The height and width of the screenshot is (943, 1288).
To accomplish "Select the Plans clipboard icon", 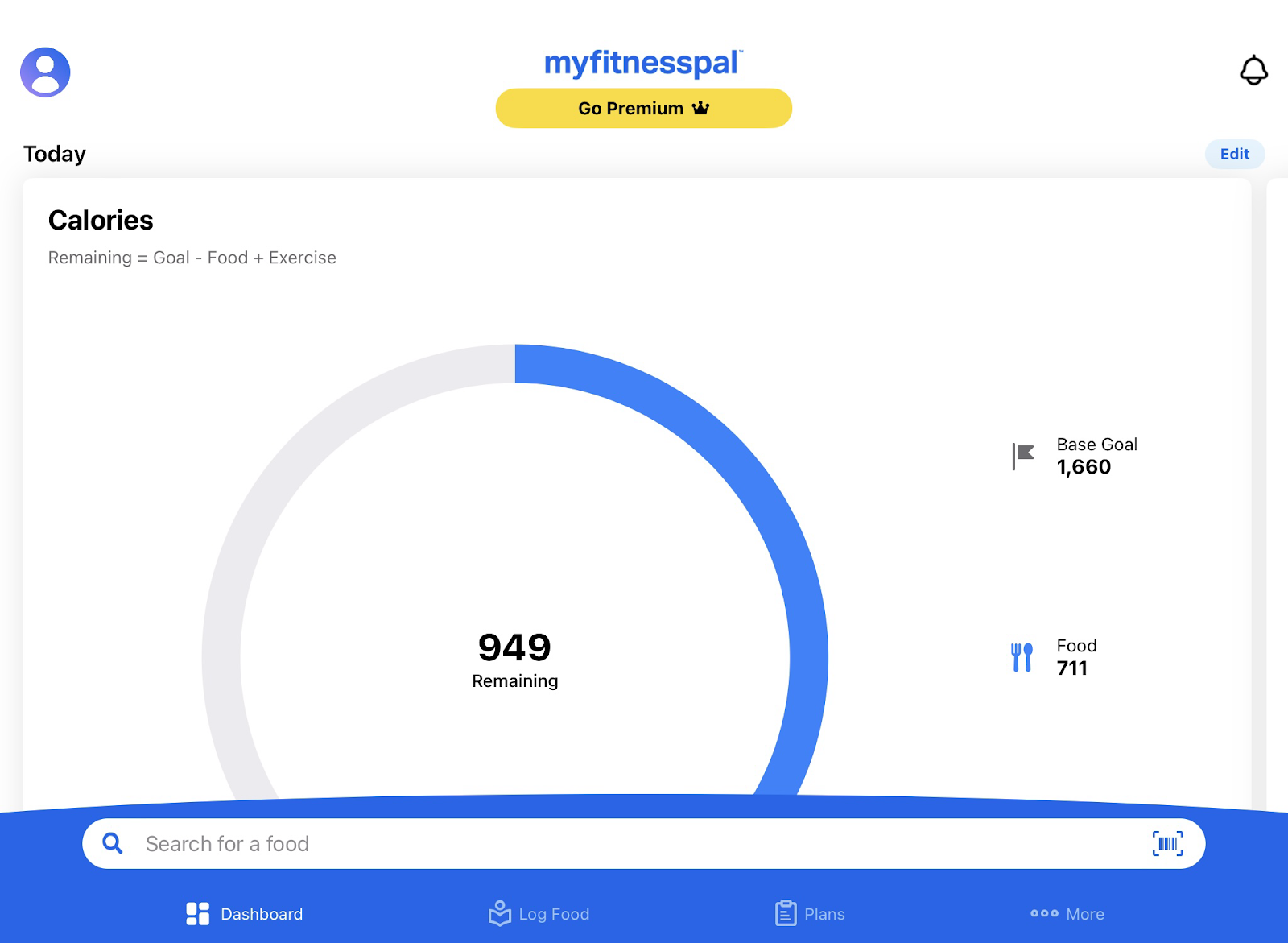I will [785, 913].
